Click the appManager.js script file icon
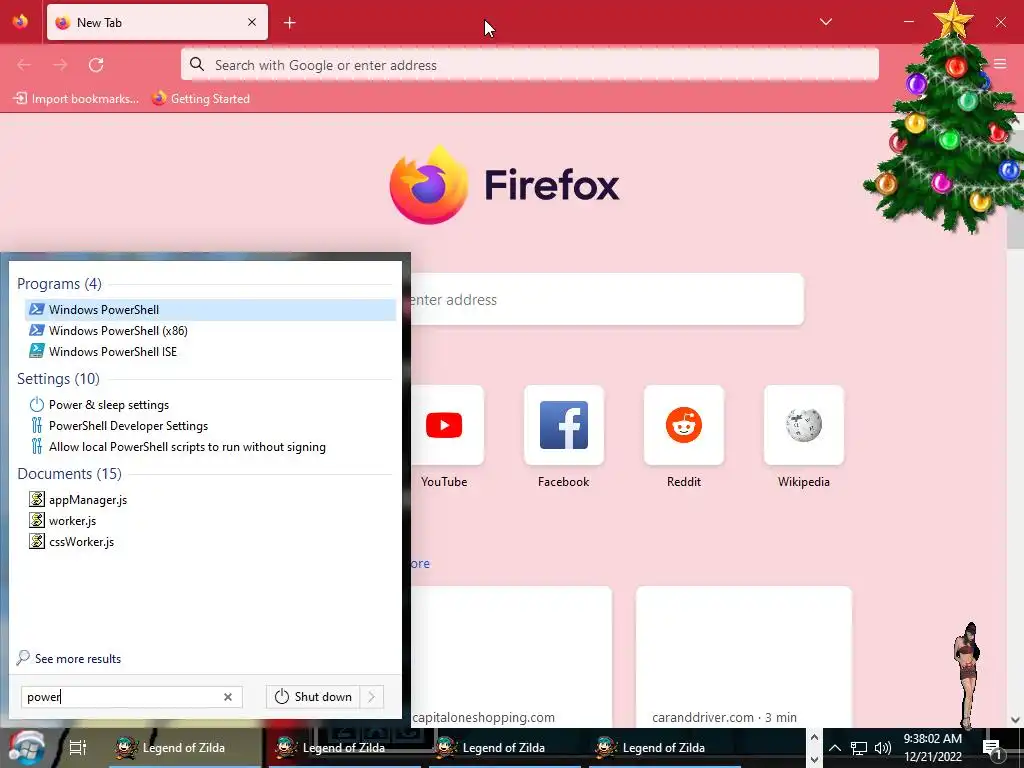Image resolution: width=1024 pixels, height=768 pixels. pyautogui.click(x=37, y=500)
